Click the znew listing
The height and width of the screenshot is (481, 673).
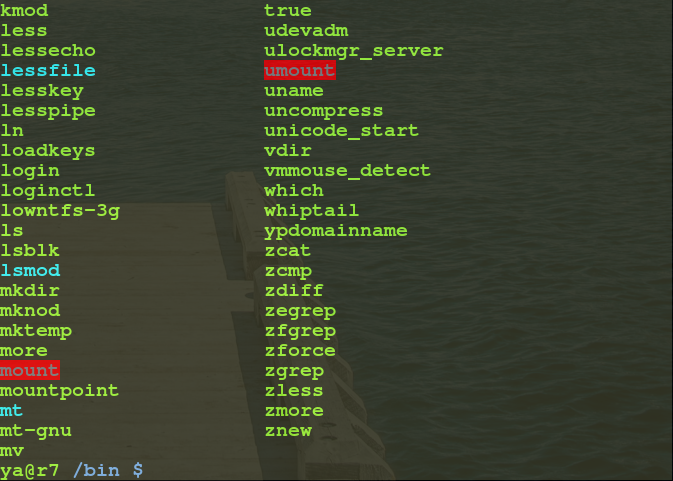coord(287,431)
